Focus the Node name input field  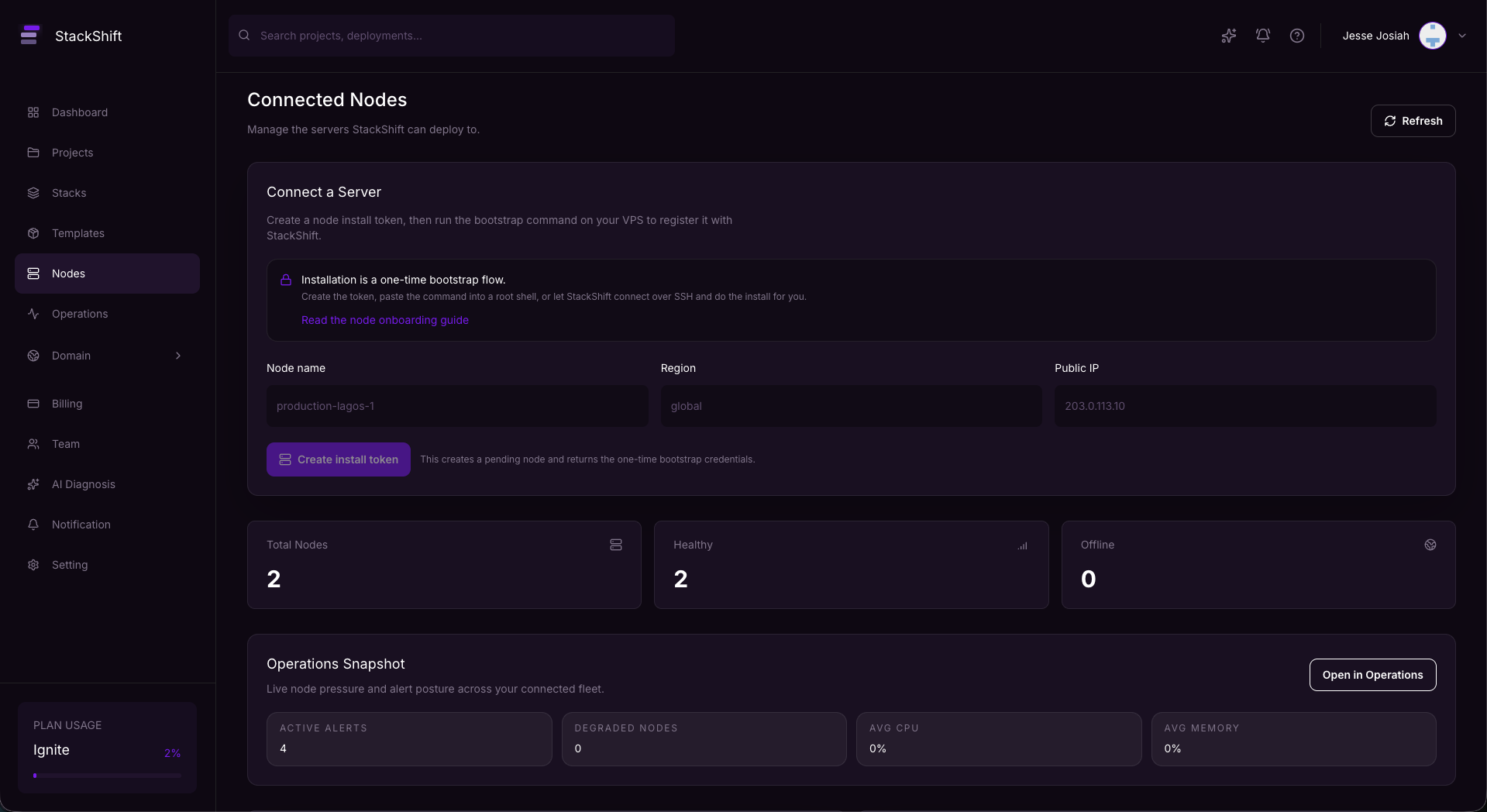click(x=457, y=406)
